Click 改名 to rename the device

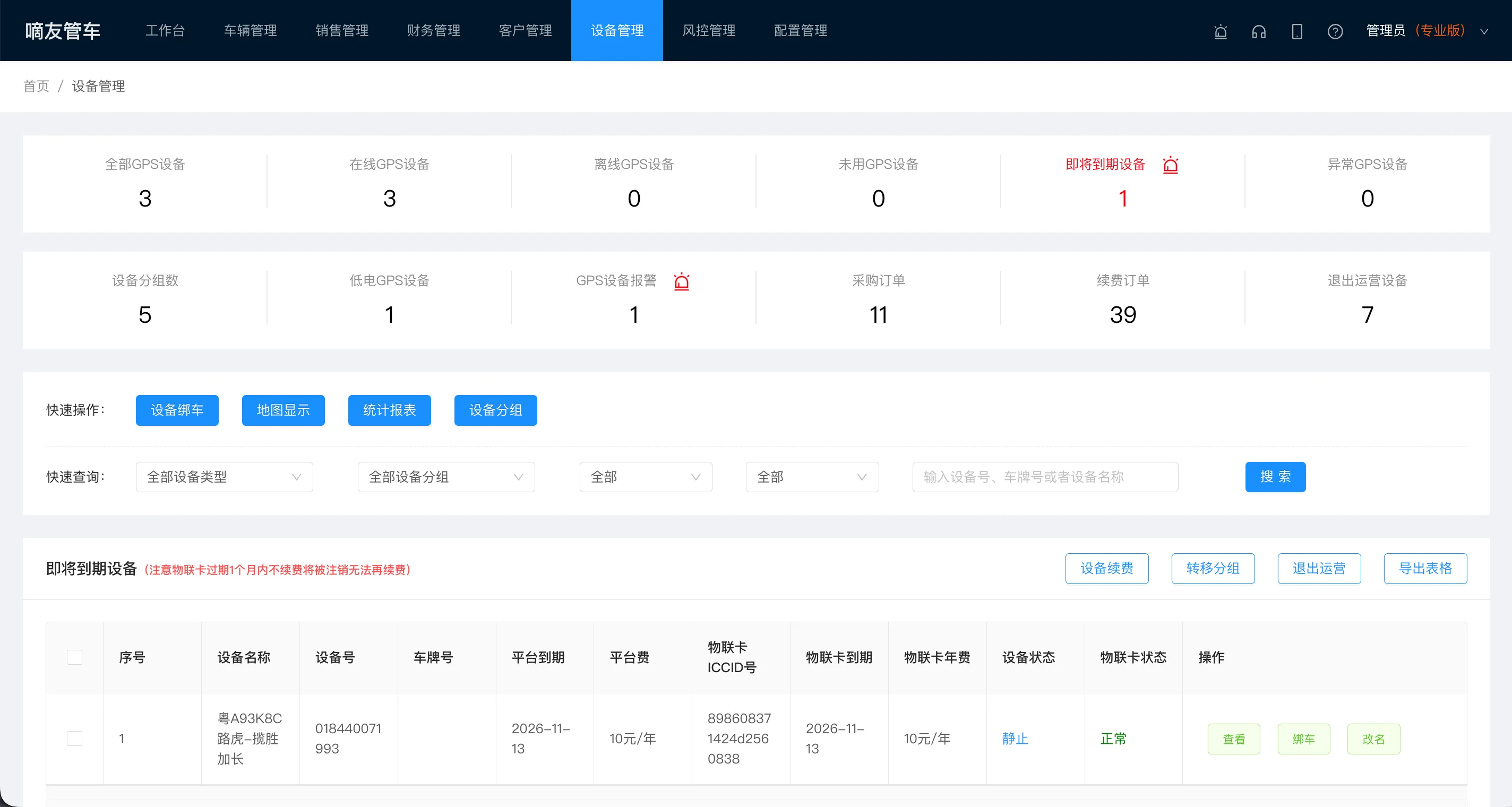click(x=1373, y=739)
